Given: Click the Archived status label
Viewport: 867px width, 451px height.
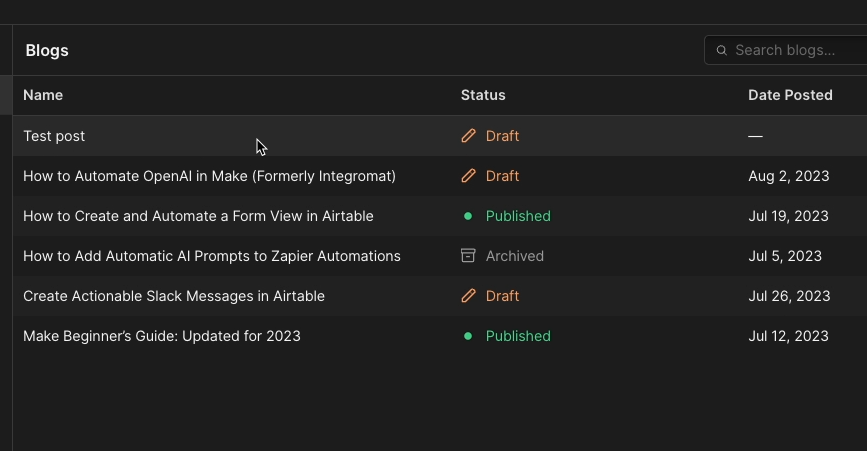Looking at the screenshot, I should 515,256.
